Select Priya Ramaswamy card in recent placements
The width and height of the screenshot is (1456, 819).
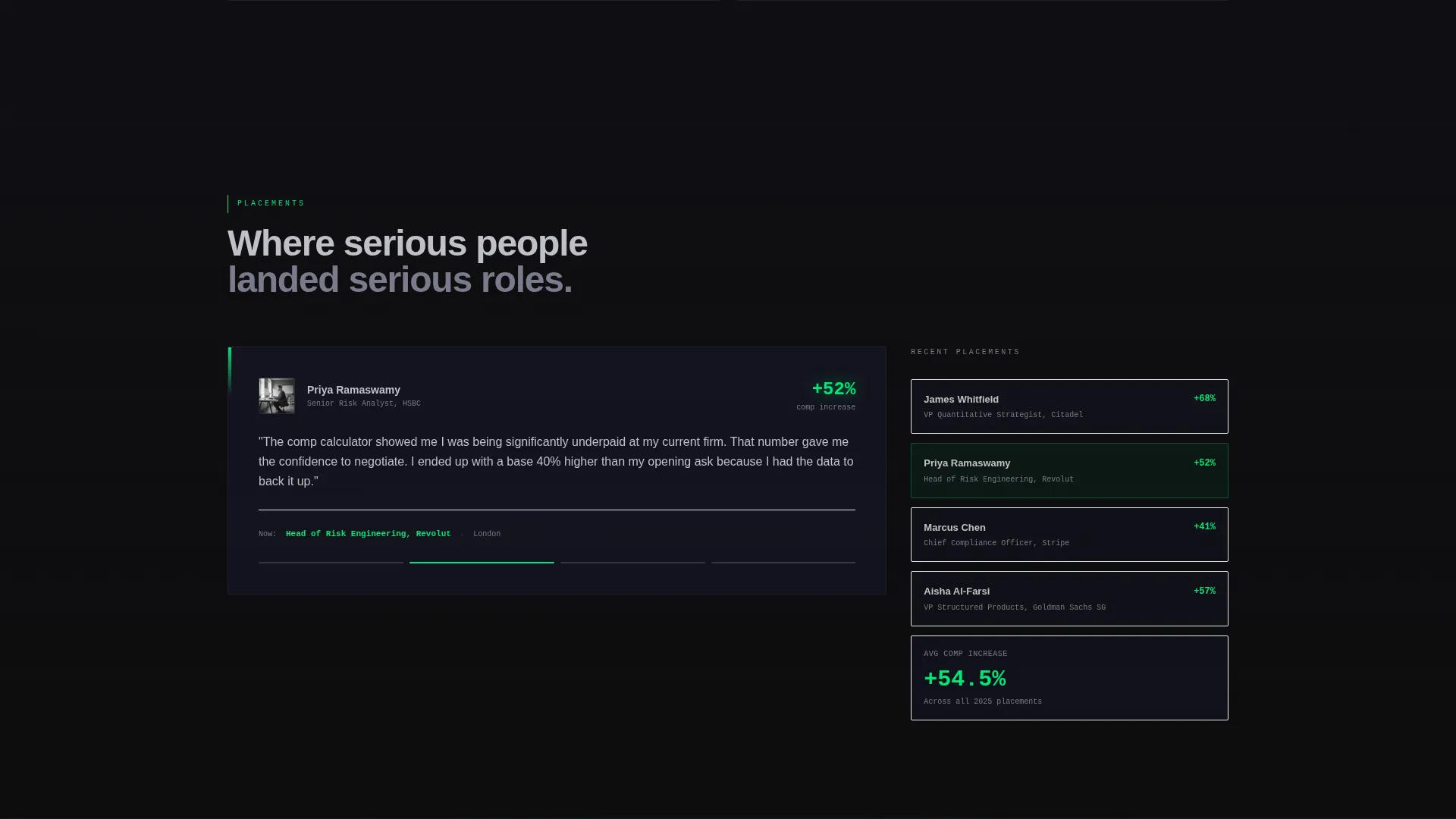[x=1069, y=470]
